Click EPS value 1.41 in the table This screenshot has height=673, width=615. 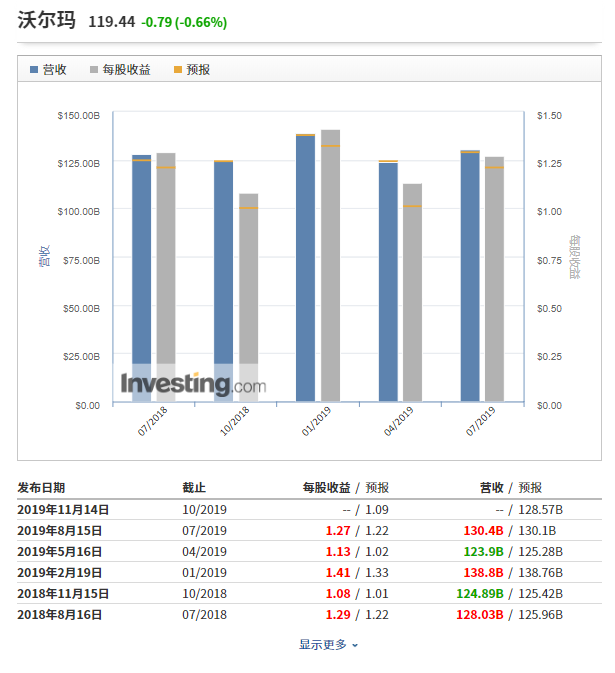coord(338,573)
